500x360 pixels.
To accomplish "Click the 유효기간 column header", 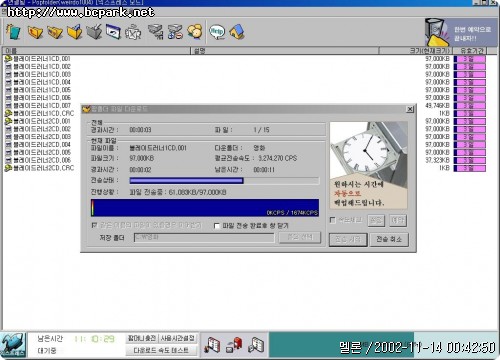I will tap(471, 51).
